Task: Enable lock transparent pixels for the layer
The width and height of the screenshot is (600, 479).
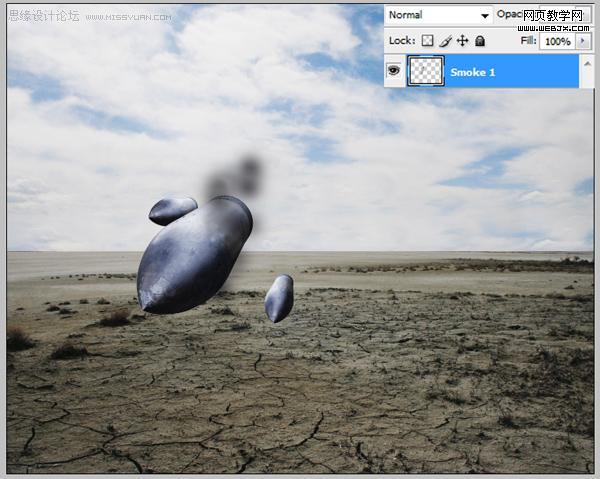Action: pos(427,41)
